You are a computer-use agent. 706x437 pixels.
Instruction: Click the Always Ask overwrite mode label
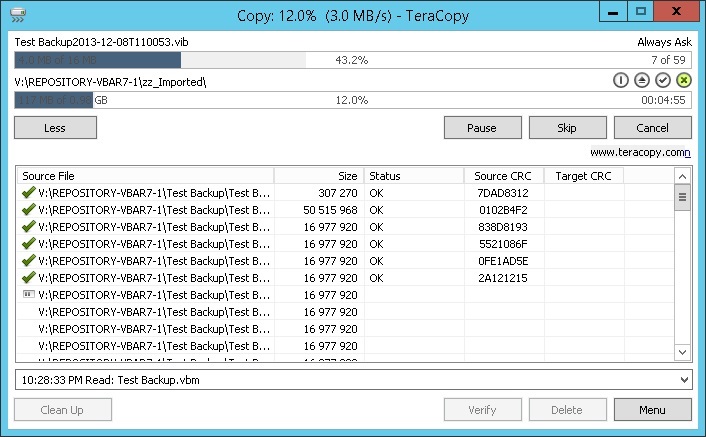664,42
